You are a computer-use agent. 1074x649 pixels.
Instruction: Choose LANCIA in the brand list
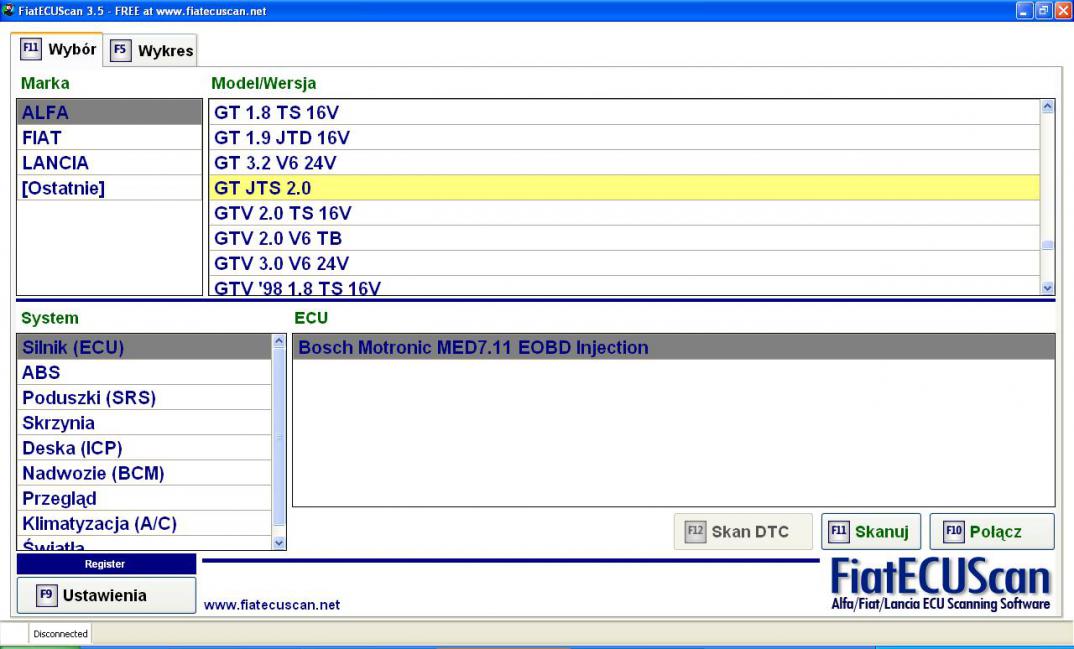tap(110, 163)
